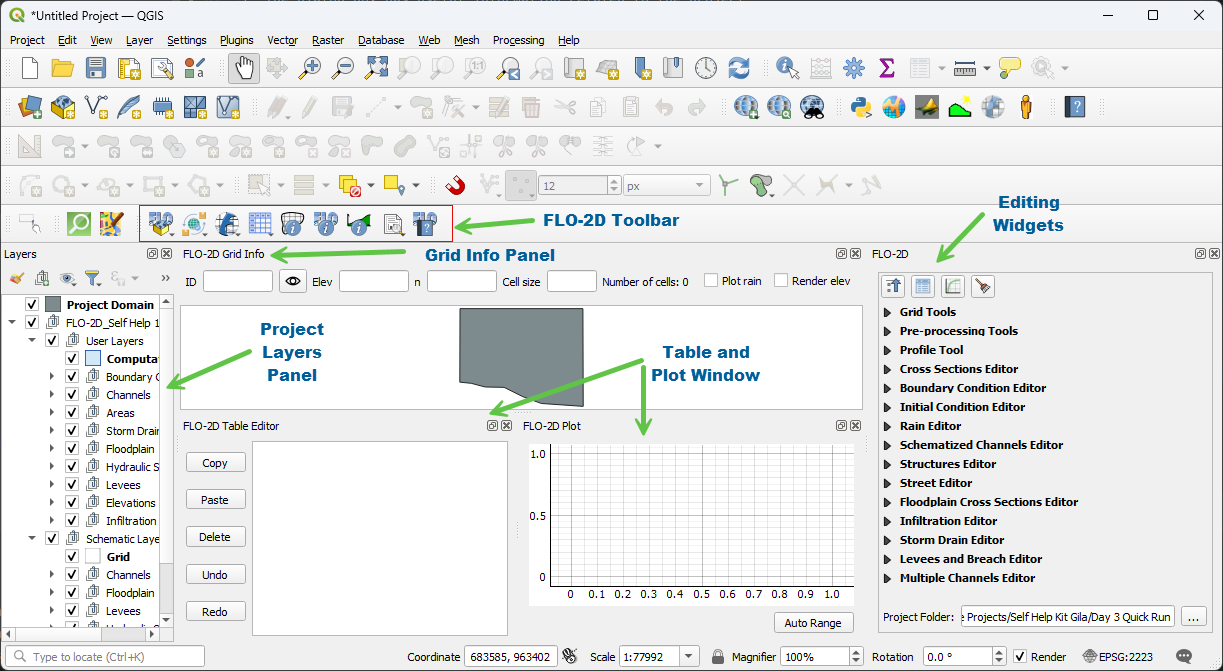Select the Pan Map hand tool
This screenshot has height=671, width=1223.
[243, 68]
